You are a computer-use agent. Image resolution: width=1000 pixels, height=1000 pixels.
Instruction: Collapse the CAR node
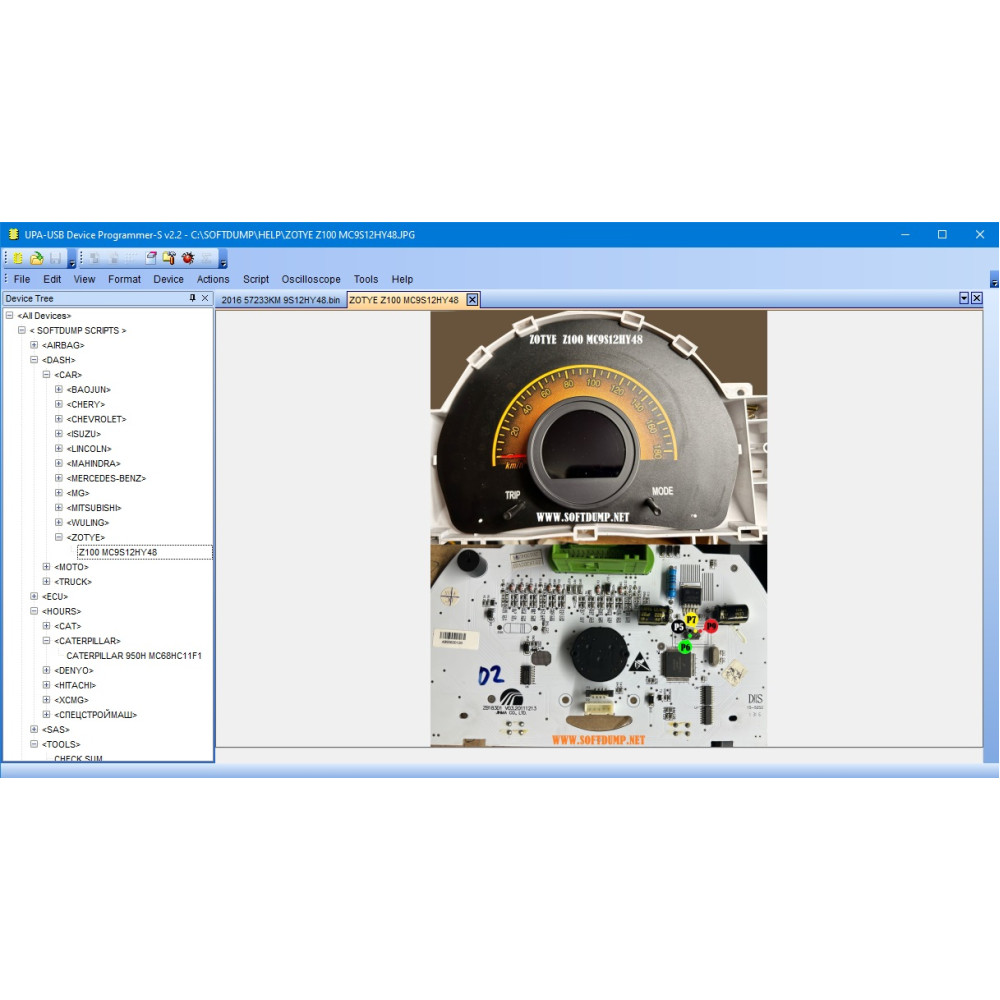tap(46, 374)
